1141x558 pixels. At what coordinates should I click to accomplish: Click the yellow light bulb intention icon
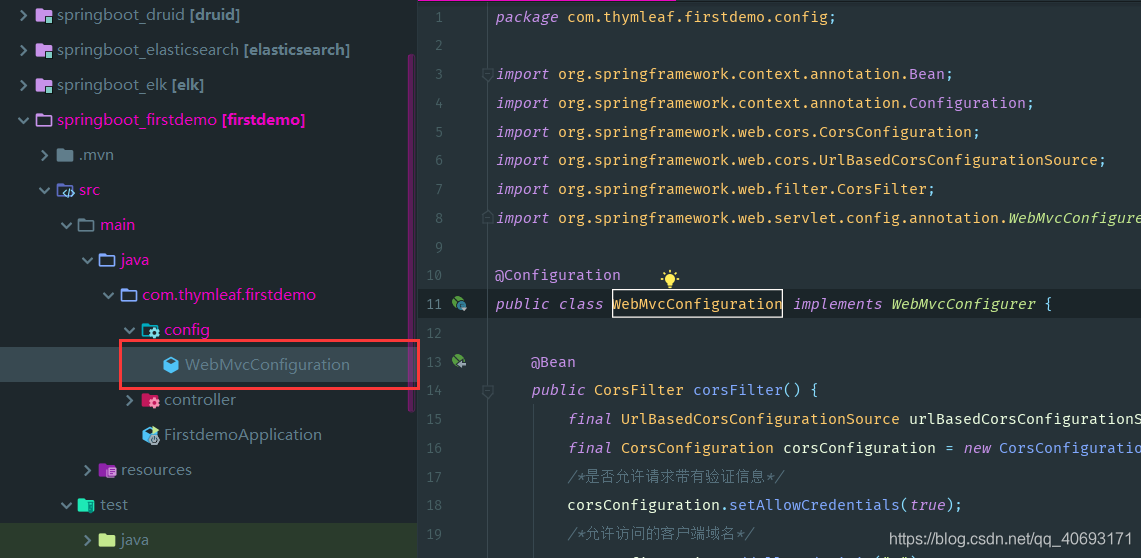click(669, 278)
